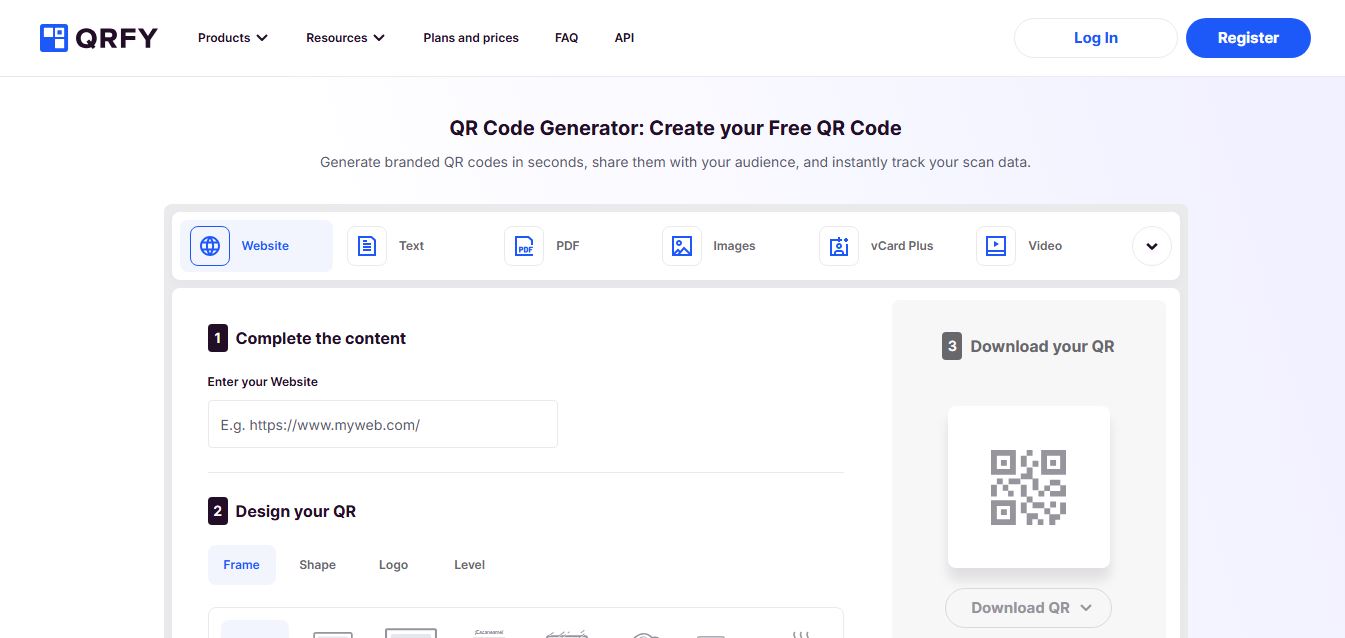The width and height of the screenshot is (1345, 638).
Task: Click the 'Download your QR' heading
Action: click(x=1042, y=346)
